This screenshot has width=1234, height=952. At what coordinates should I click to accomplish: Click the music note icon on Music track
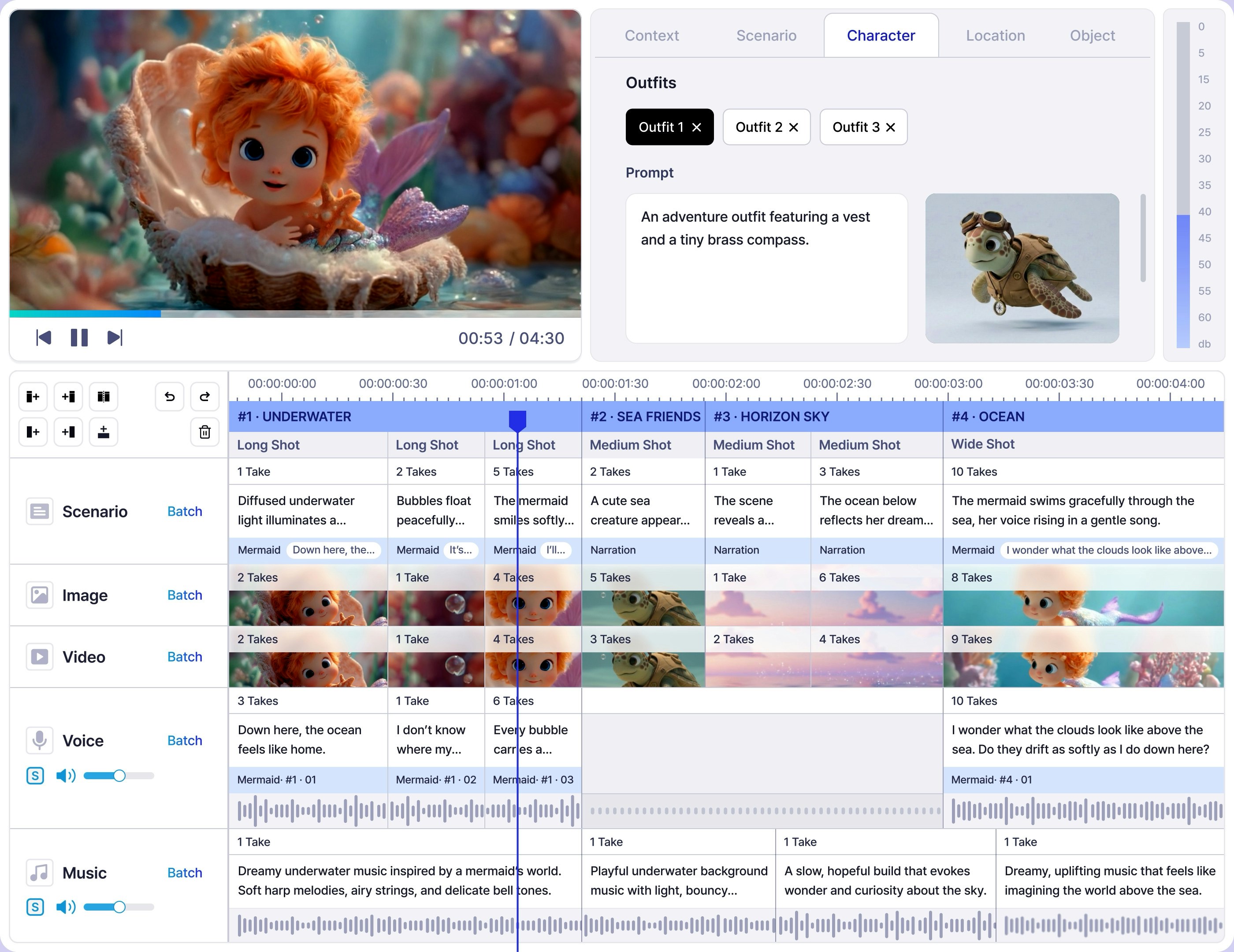(40, 872)
